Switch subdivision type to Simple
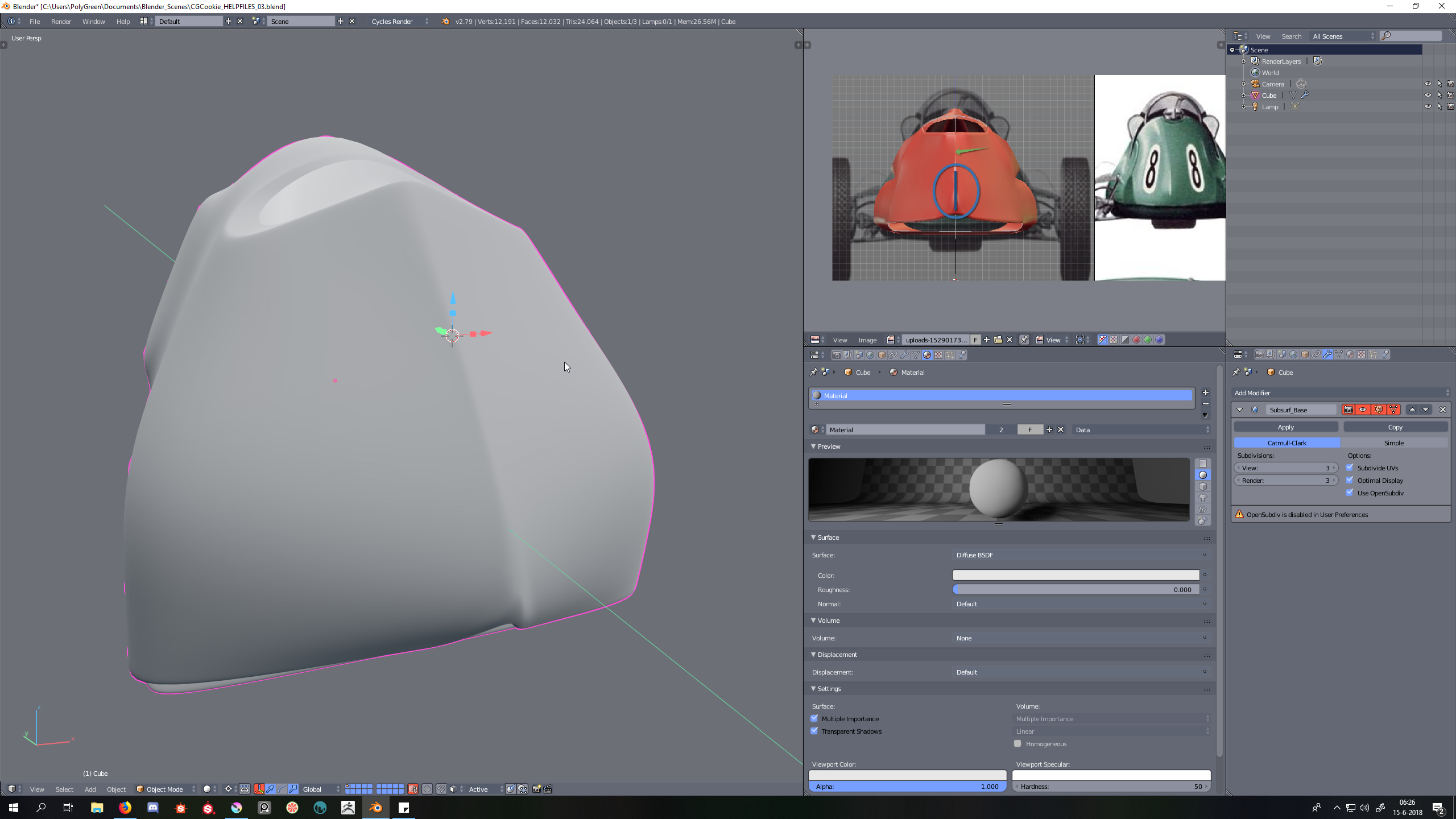Screen dimensions: 1456x819 [1393, 442]
